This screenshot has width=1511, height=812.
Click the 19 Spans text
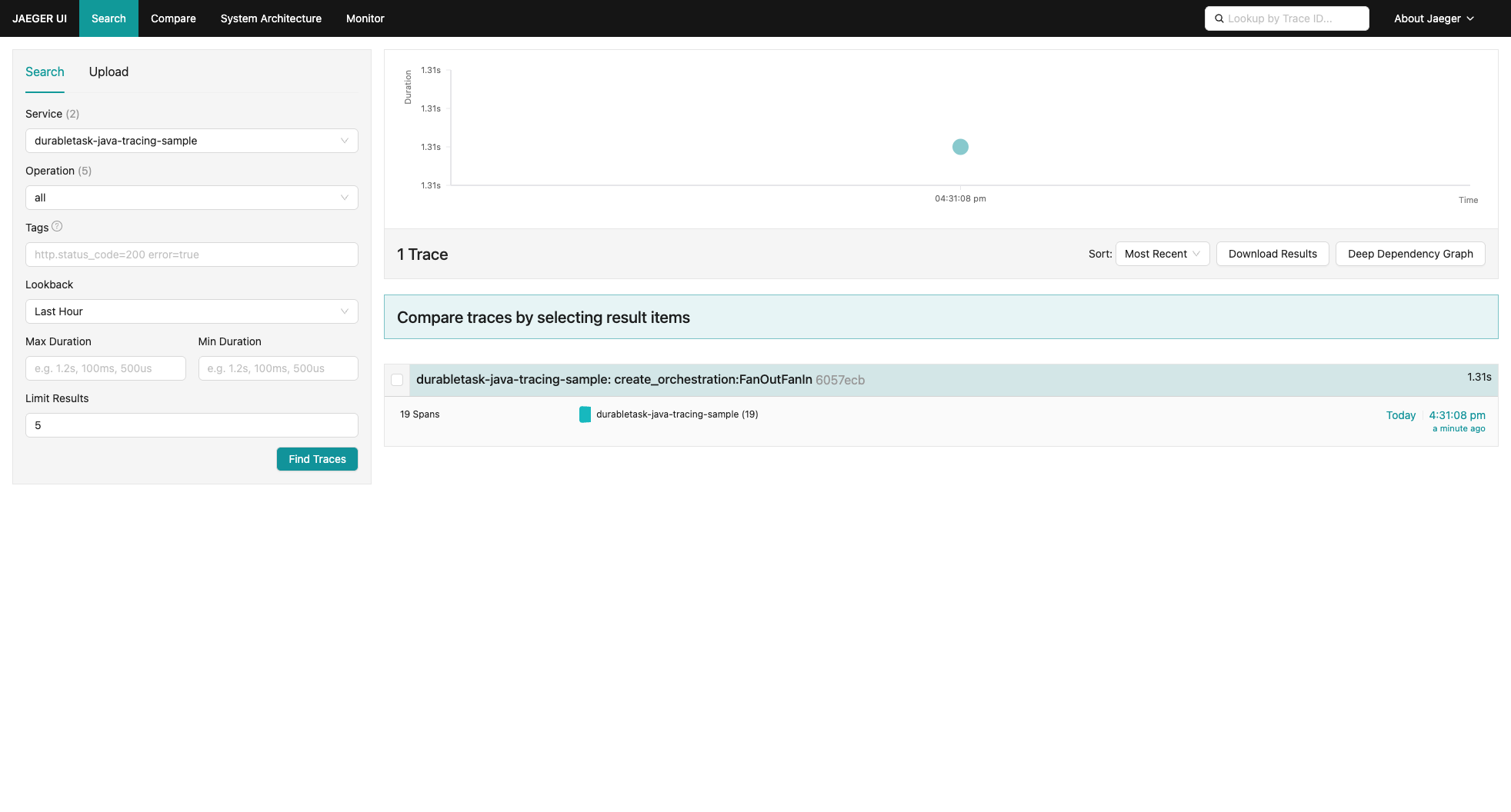pos(420,414)
